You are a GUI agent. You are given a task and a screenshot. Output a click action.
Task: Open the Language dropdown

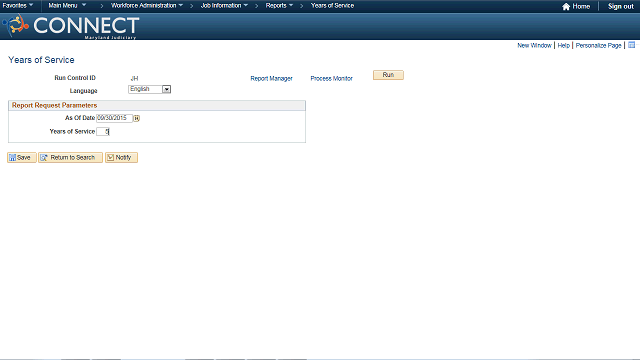(149, 89)
